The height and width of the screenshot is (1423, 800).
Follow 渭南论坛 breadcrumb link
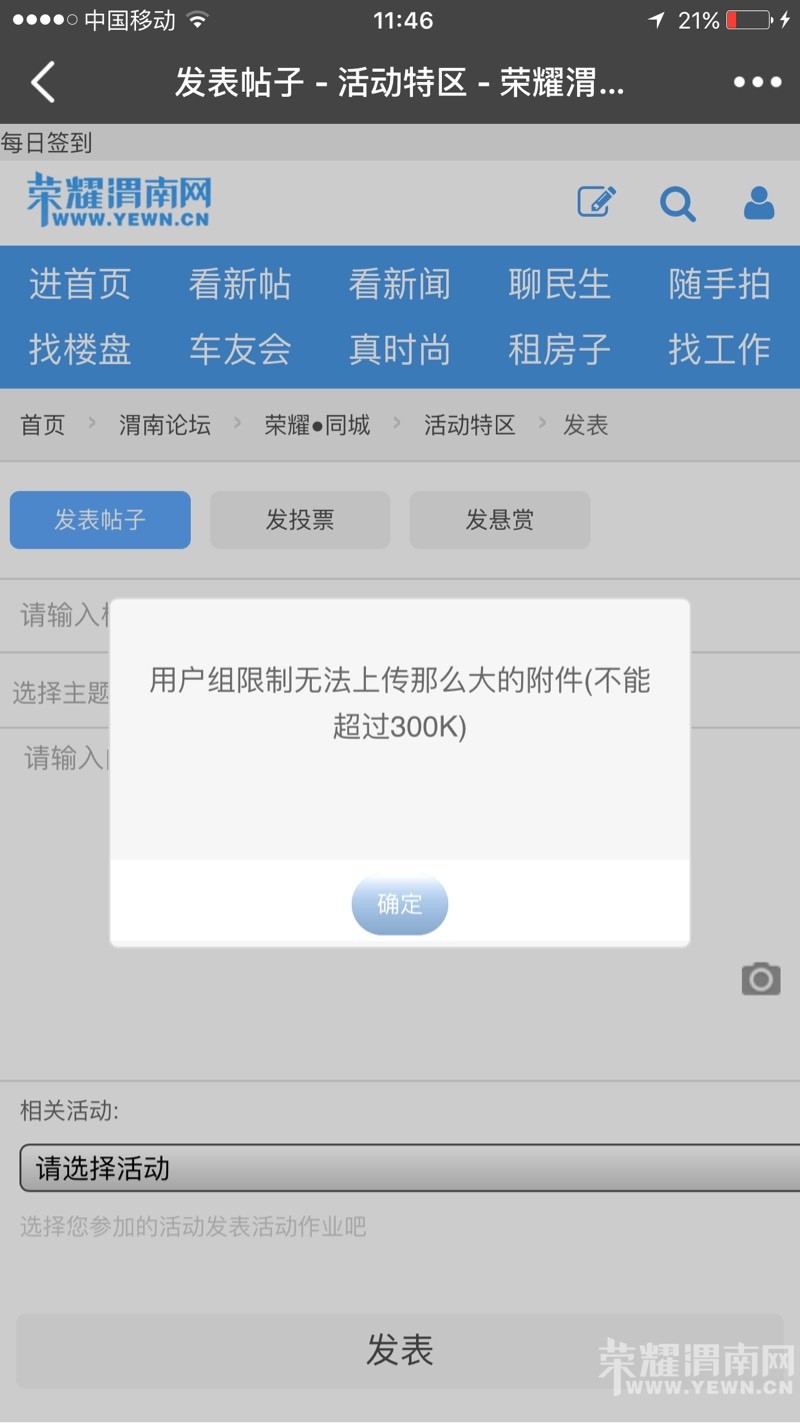(x=165, y=425)
